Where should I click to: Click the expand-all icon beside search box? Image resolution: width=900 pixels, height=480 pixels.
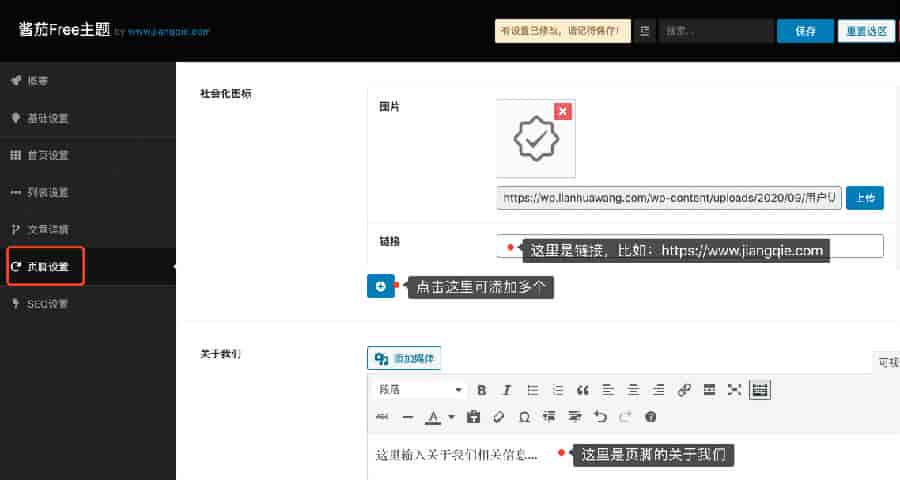click(x=645, y=31)
